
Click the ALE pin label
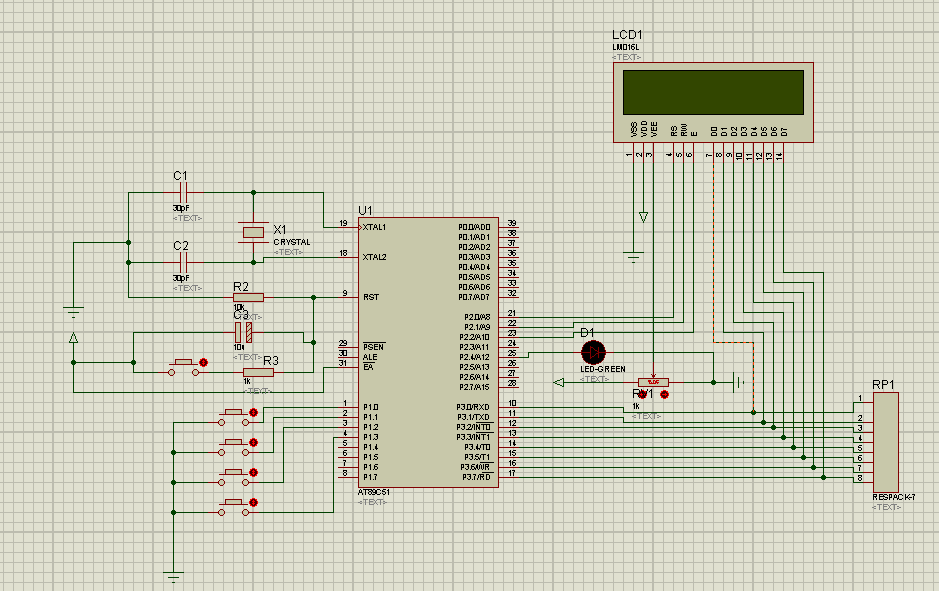[x=370, y=357]
